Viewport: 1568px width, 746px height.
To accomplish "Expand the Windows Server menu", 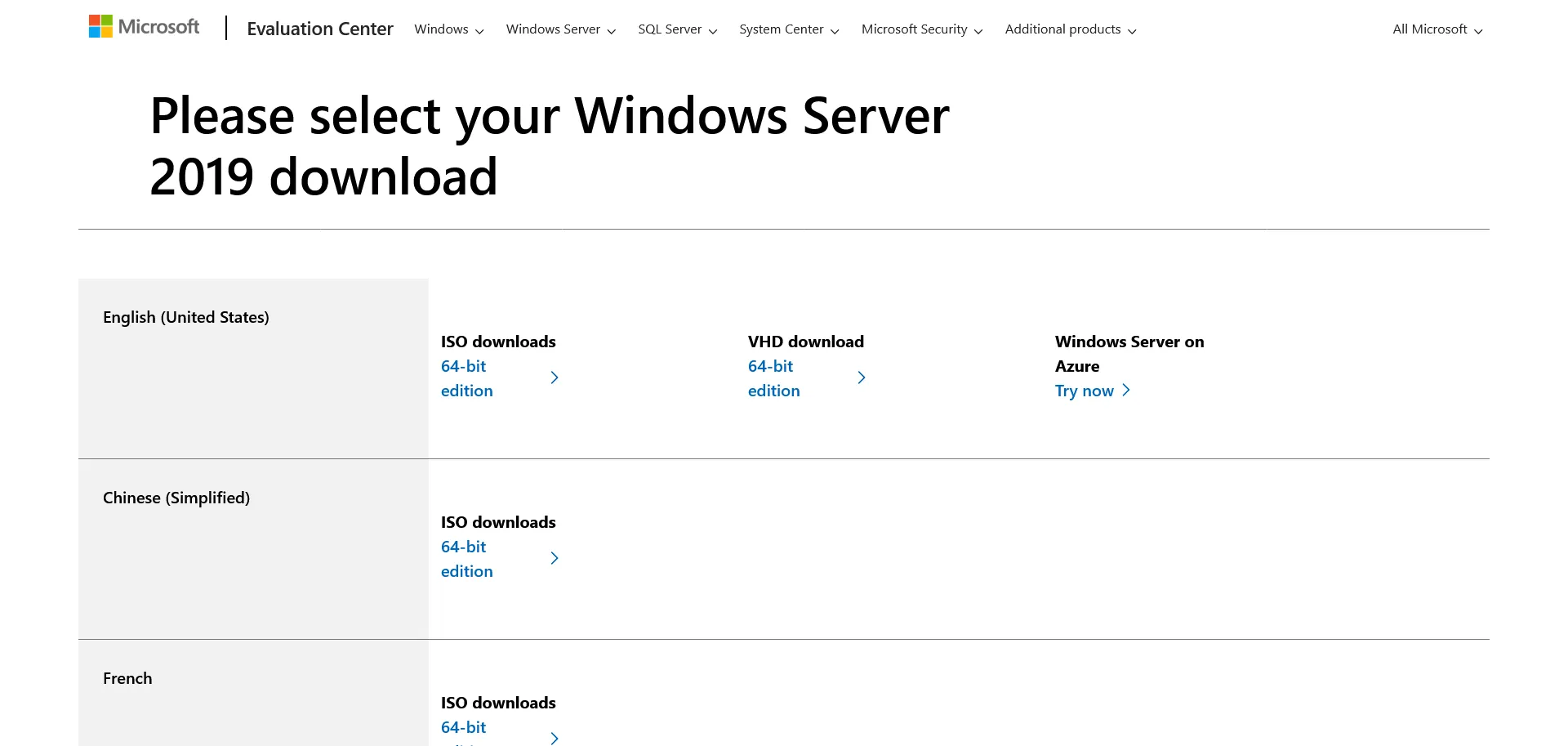I will click(561, 29).
